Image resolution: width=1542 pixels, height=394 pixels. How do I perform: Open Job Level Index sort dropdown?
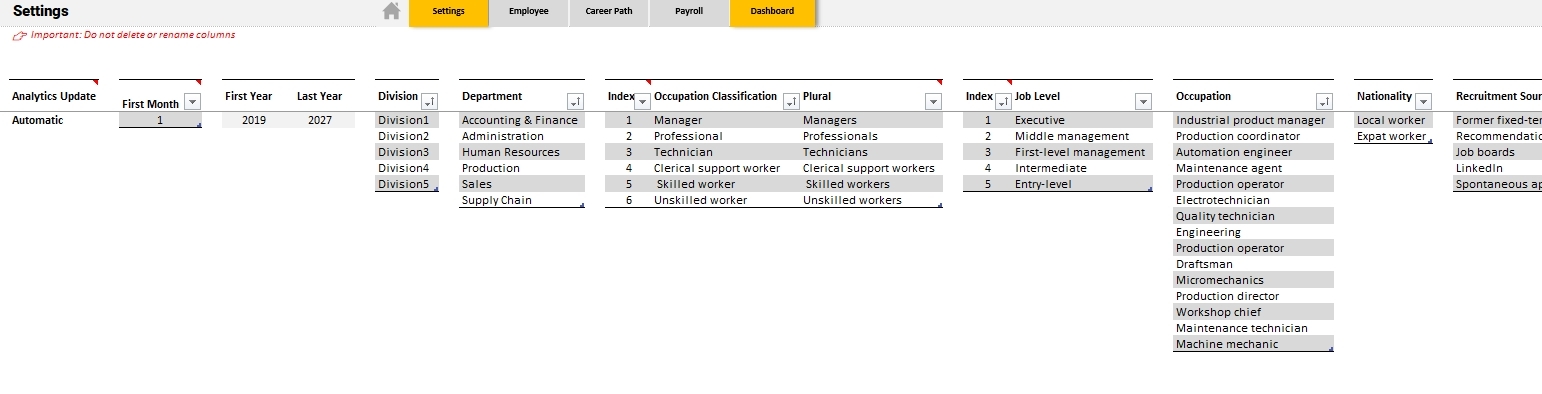click(x=1004, y=102)
